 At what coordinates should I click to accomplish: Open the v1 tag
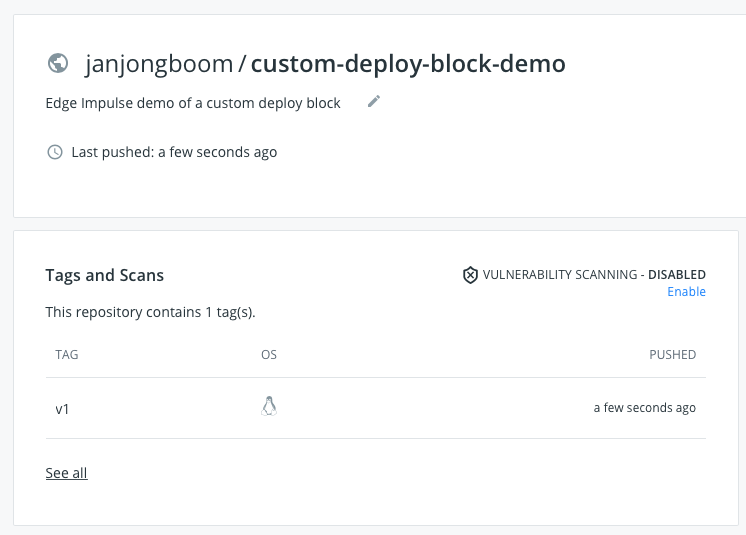[x=62, y=409]
